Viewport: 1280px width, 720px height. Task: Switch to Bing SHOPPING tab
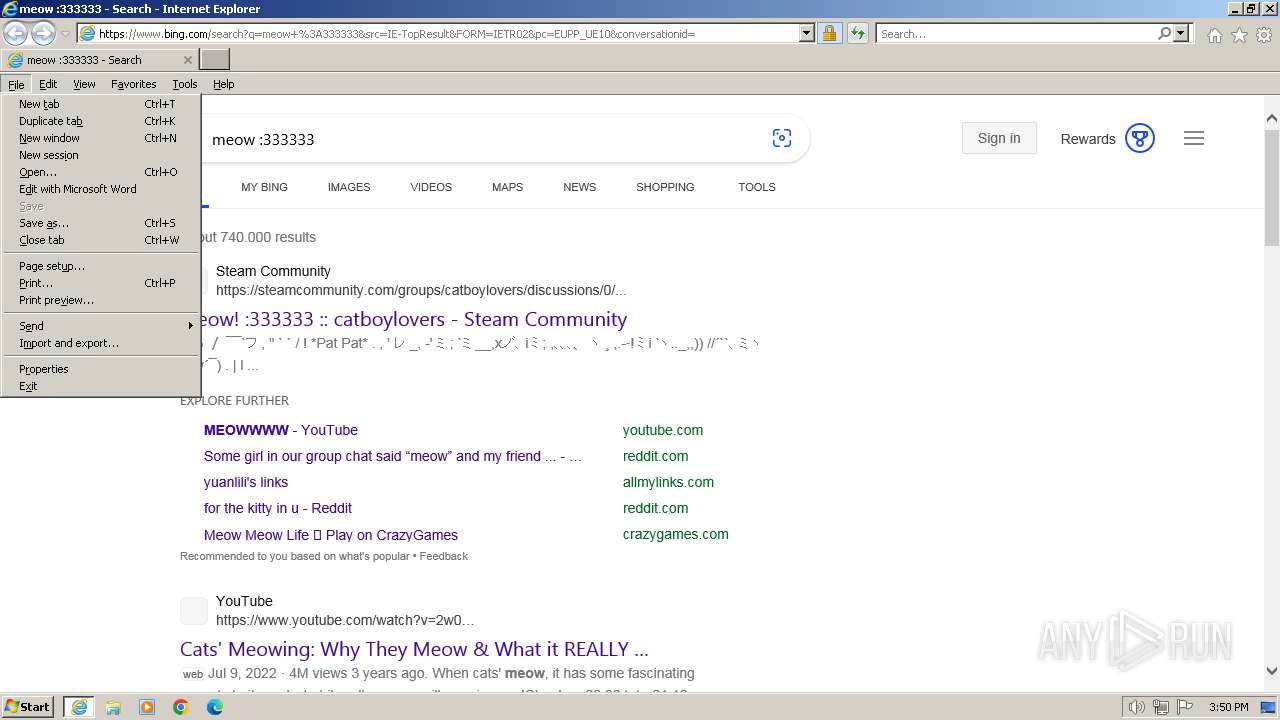[665, 187]
